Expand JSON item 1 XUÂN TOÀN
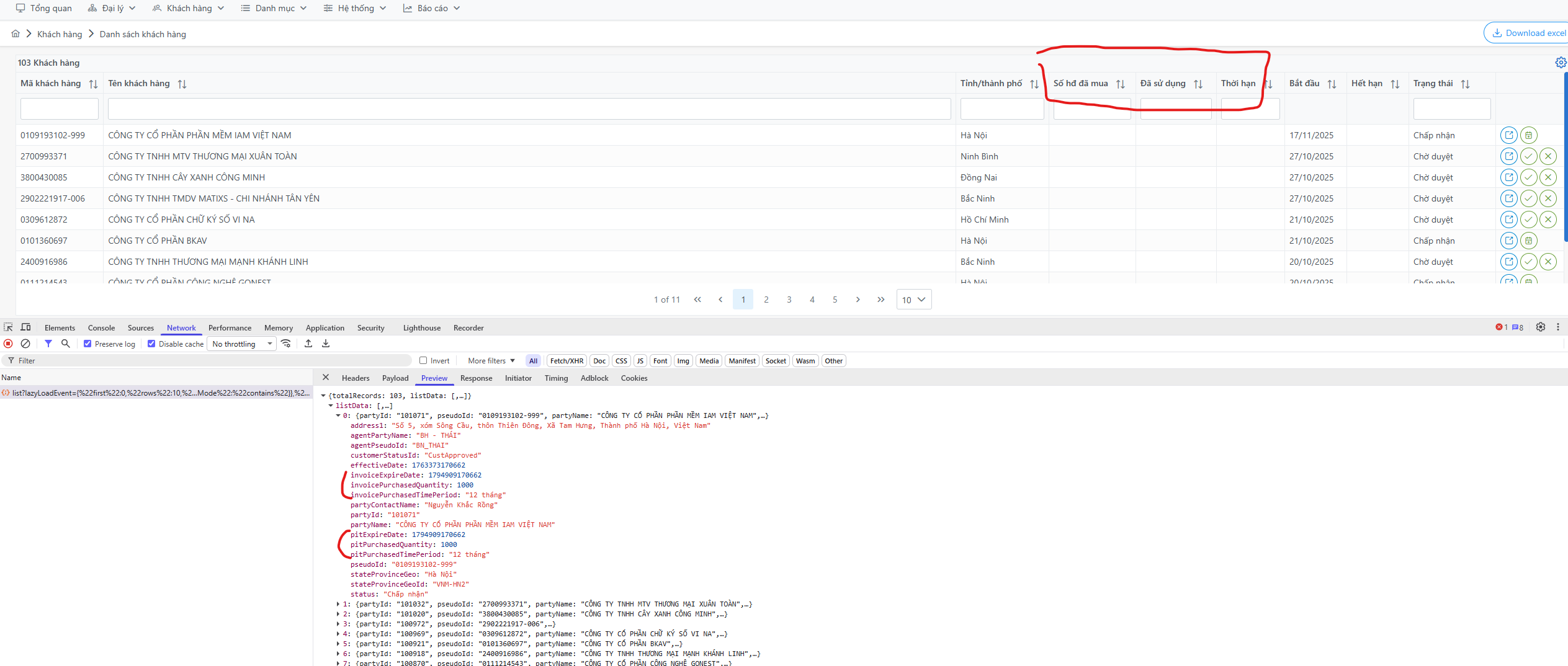 pos(338,604)
